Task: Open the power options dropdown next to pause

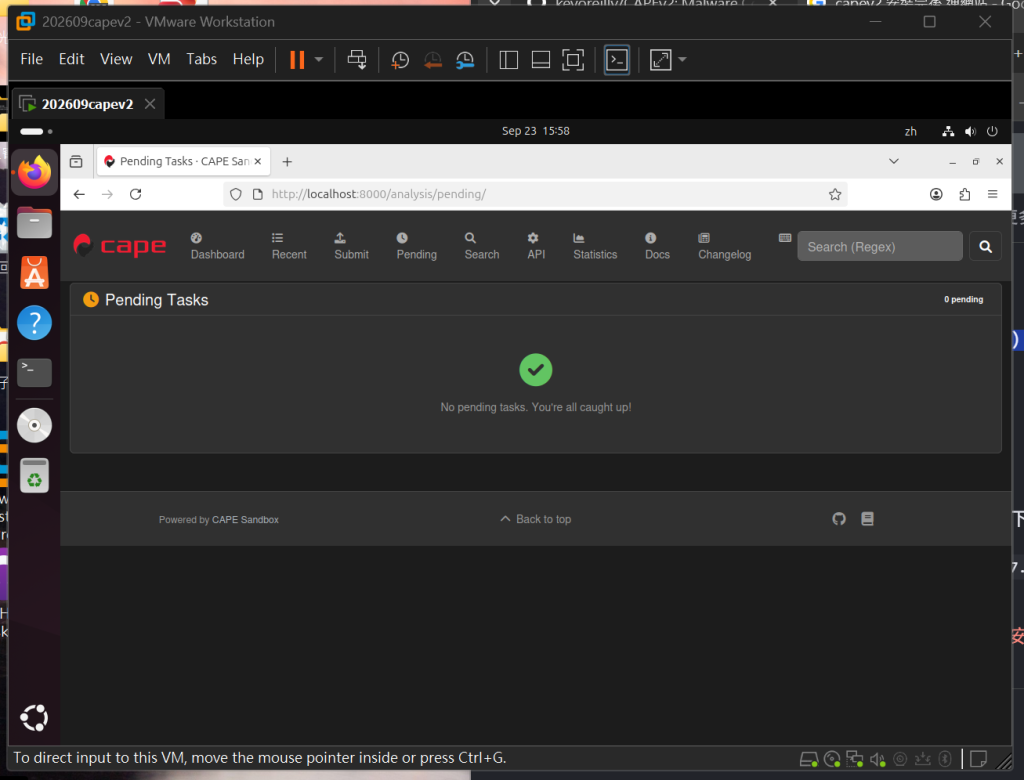Action: pos(319,59)
